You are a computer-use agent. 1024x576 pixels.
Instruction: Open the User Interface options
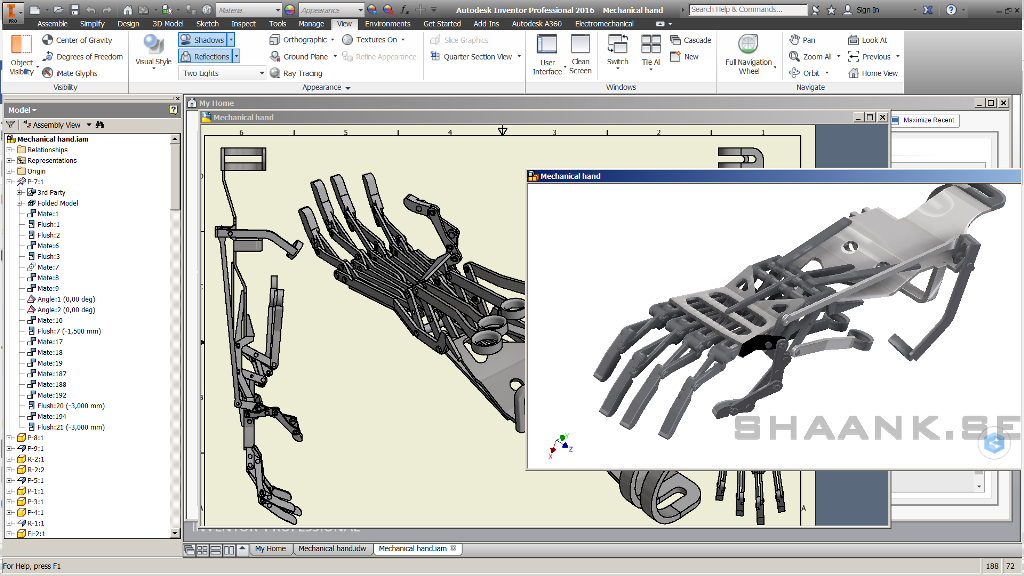coord(547,55)
